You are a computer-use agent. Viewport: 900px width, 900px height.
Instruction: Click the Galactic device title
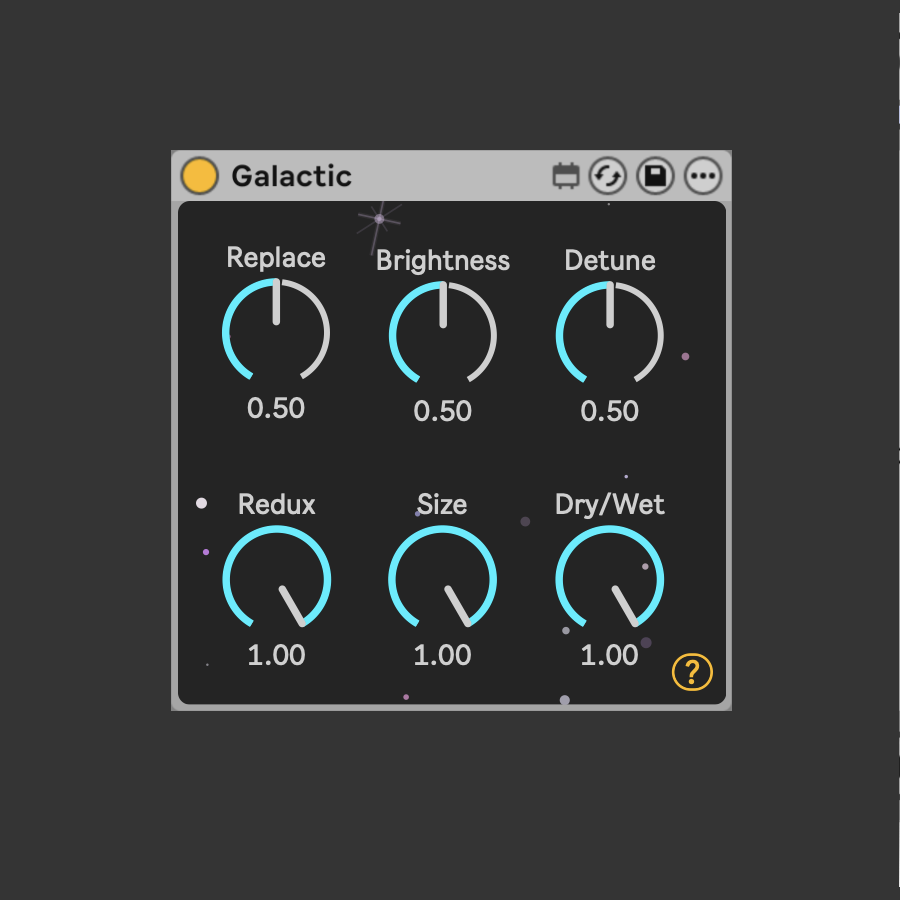click(291, 176)
